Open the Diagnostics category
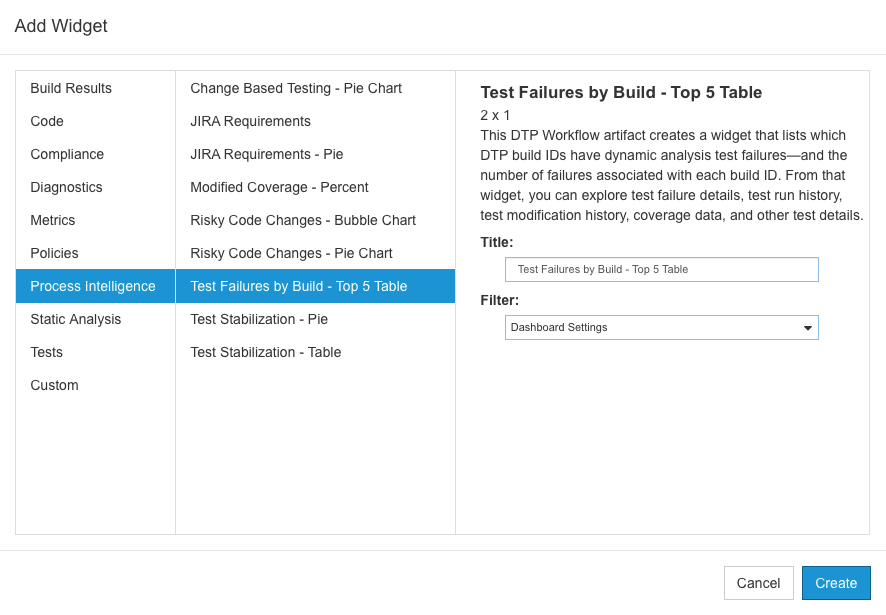The height and width of the screenshot is (615, 886). point(95,187)
